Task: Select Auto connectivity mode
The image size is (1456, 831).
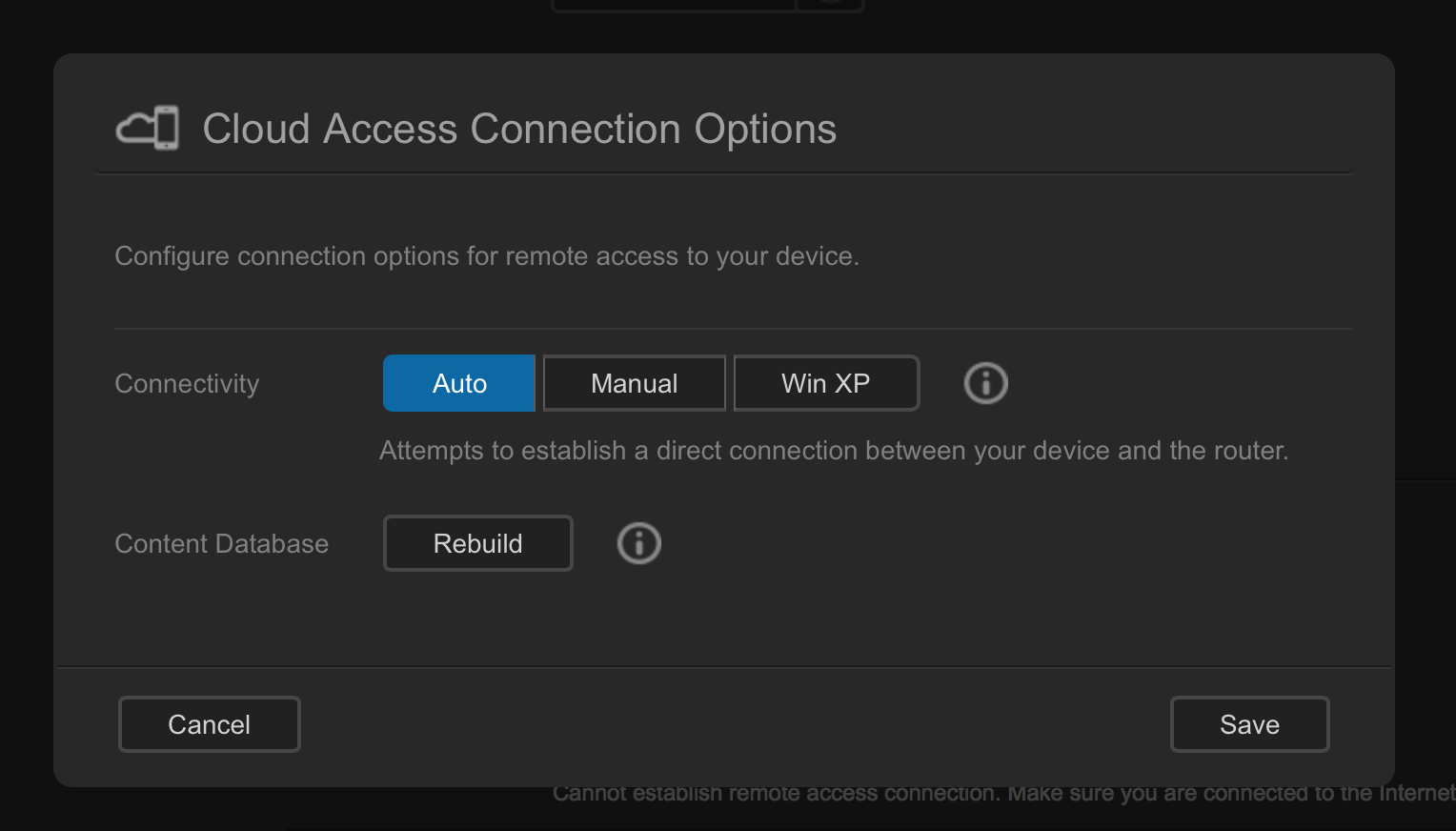Action: pos(459,383)
